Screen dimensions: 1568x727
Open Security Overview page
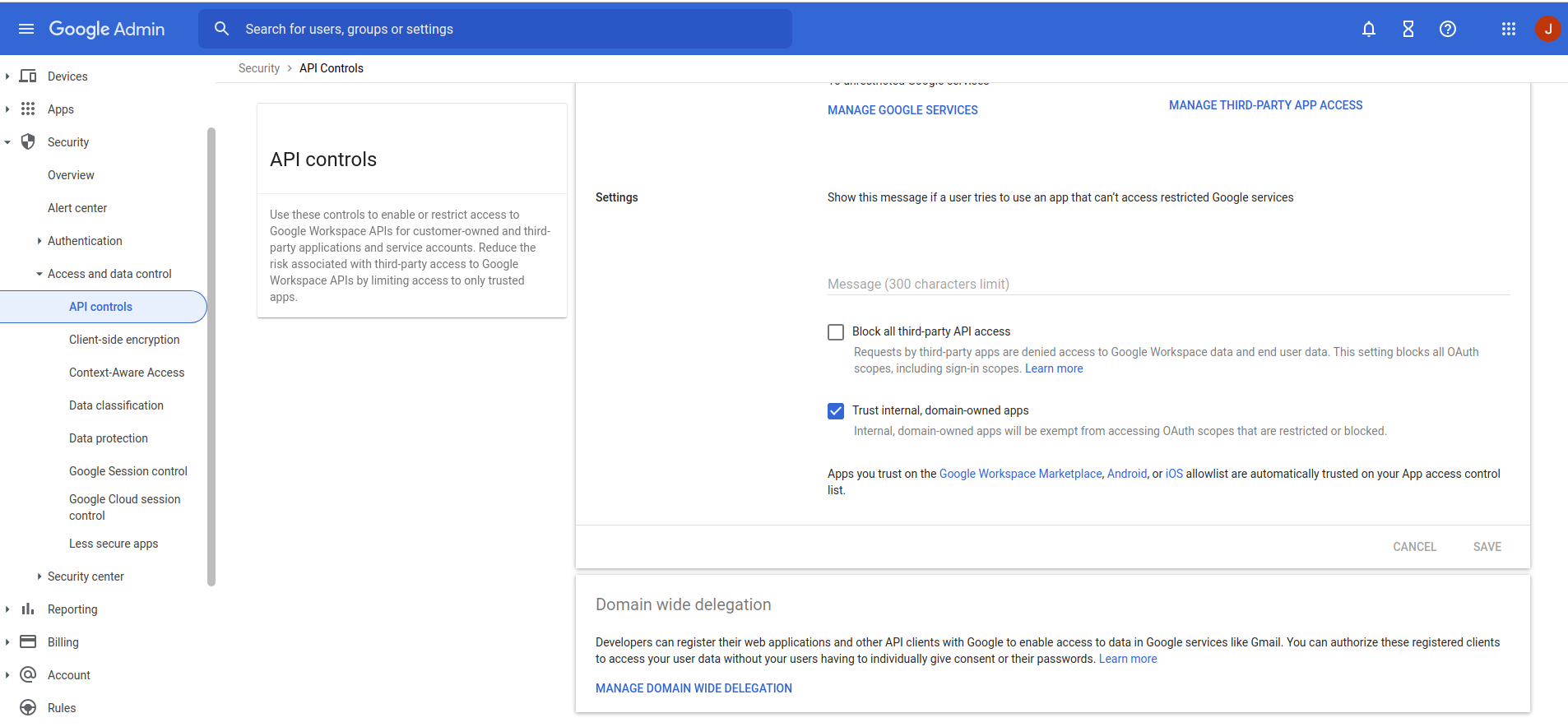[71, 175]
